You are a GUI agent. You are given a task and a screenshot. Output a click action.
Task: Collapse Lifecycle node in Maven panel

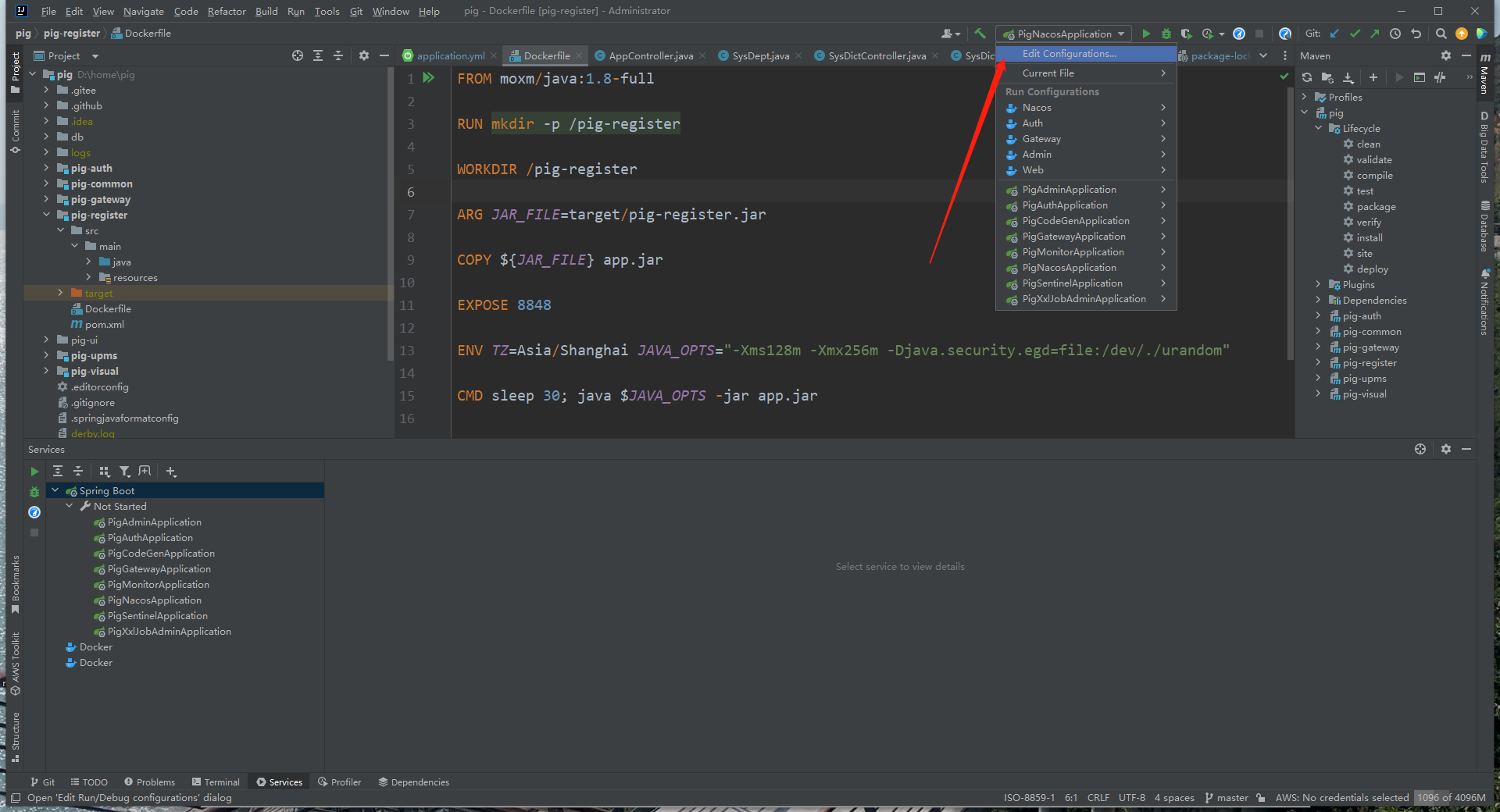pyautogui.click(x=1319, y=128)
